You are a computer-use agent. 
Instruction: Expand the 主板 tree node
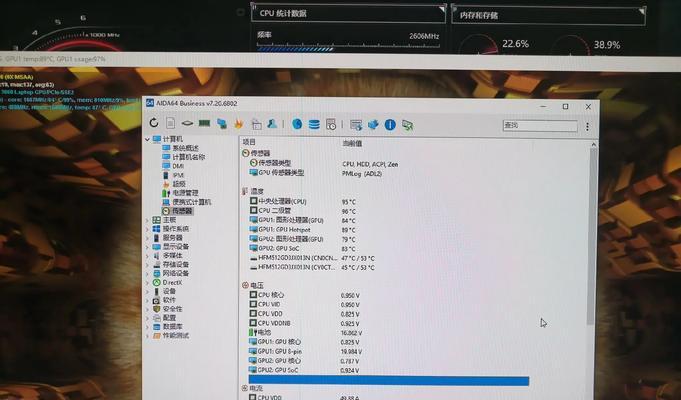coord(147,220)
